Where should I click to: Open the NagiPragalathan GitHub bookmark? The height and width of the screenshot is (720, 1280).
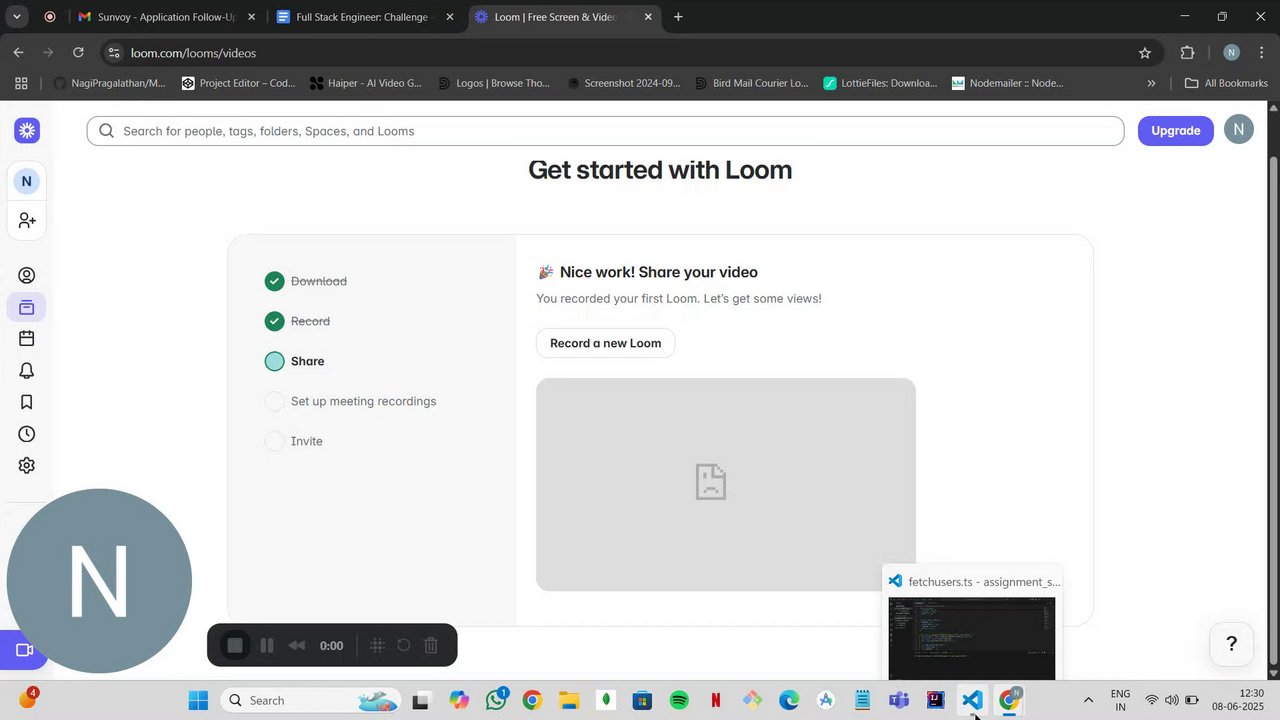[109, 83]
